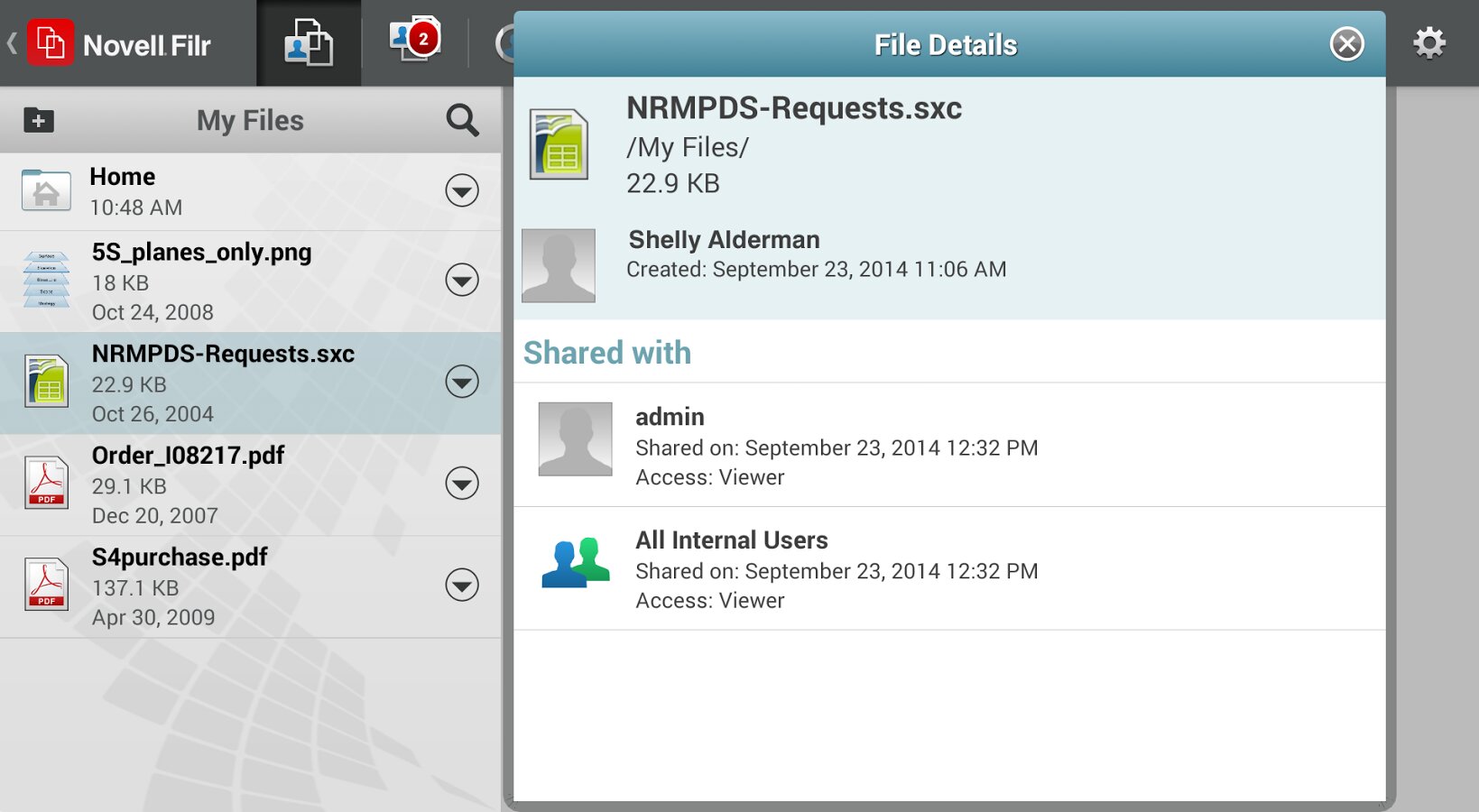Click Shelly Alderman's avatar picture
Viewport: 1479px width, 812px height.
[x=559, y=265]
